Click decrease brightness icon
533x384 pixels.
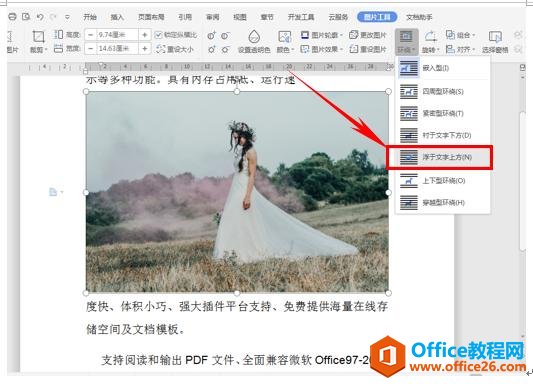click(x=225, y=50)
